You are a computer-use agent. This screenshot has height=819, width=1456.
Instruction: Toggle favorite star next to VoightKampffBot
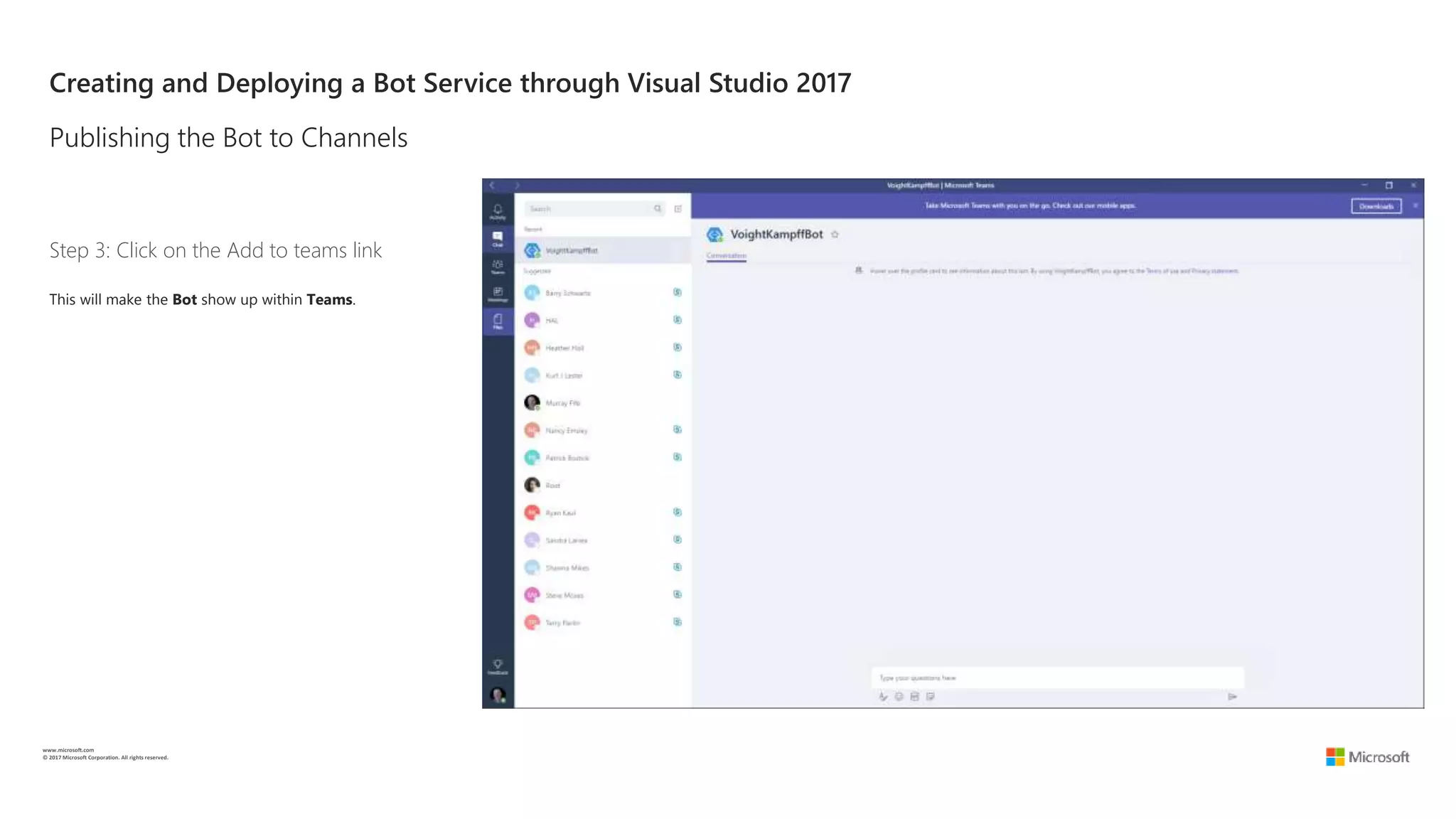click(835, 235)
